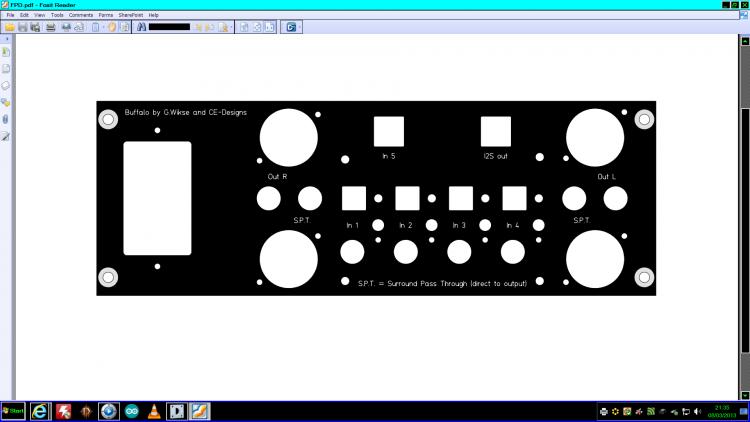This screenshot has height=422, width=750.
Task: Click in the blacked-out search field
Action: tap(169, 27)
